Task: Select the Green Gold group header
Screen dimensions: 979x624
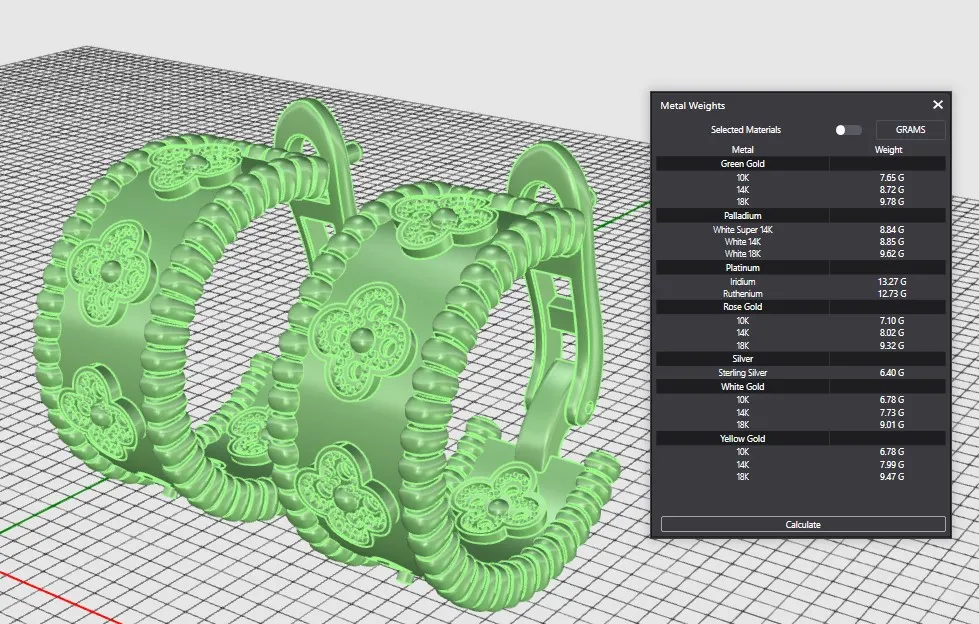Action: point(743,163)
